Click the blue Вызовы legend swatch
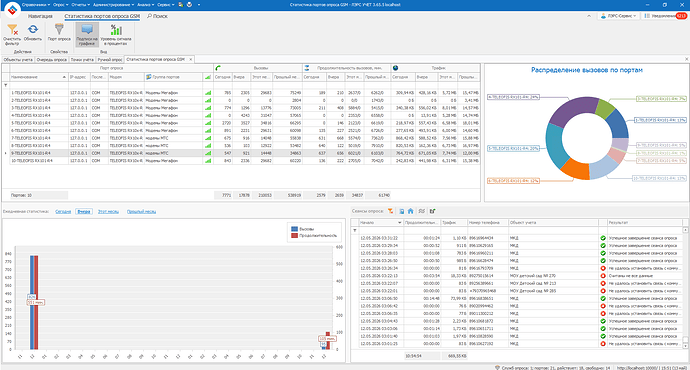The image size is (690, 370). pyautogui.click(x=294, y=229)
